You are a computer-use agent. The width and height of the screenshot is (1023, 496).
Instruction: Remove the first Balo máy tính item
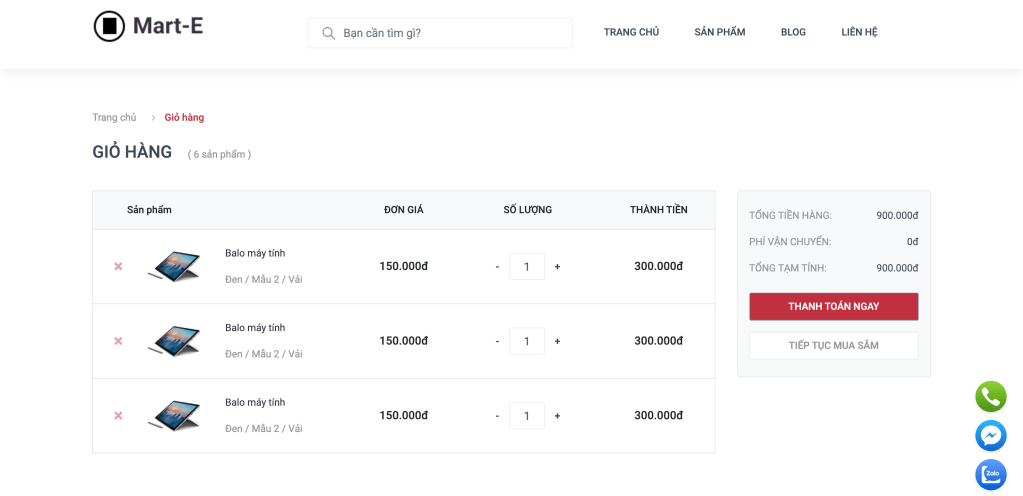(x=118, y=267)
